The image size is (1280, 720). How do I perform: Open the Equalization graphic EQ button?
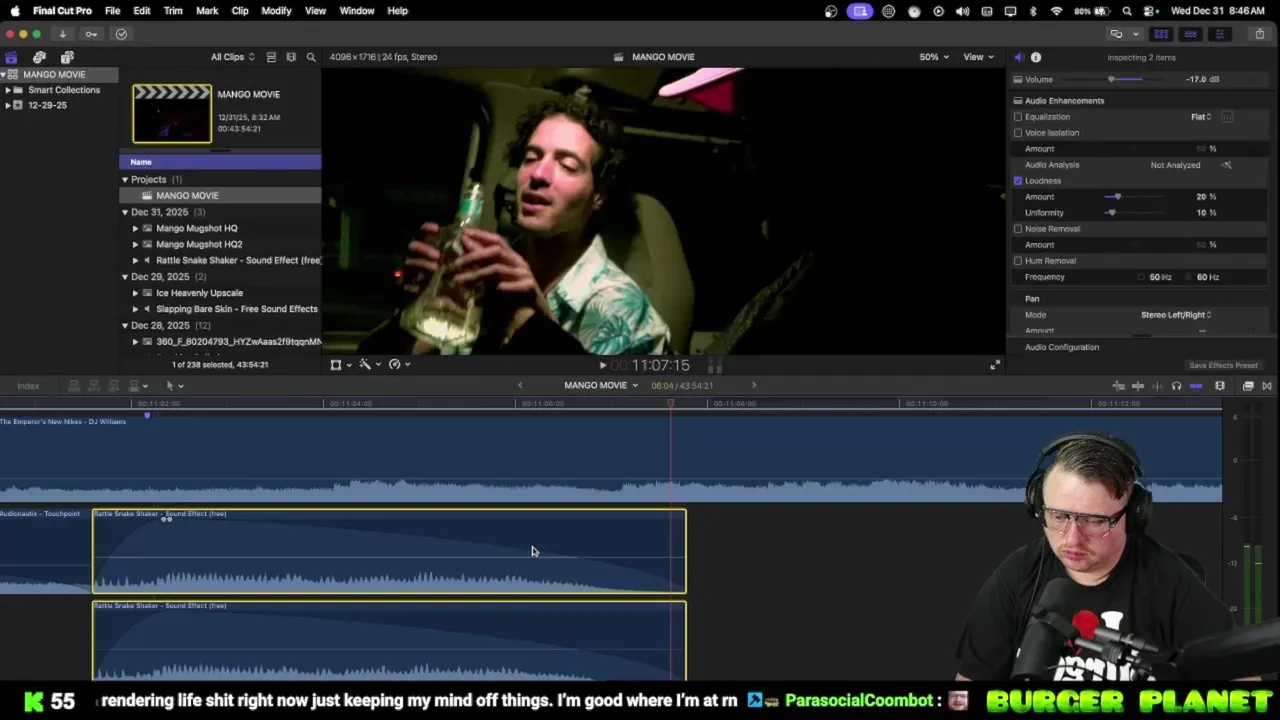coord(1227,117)
